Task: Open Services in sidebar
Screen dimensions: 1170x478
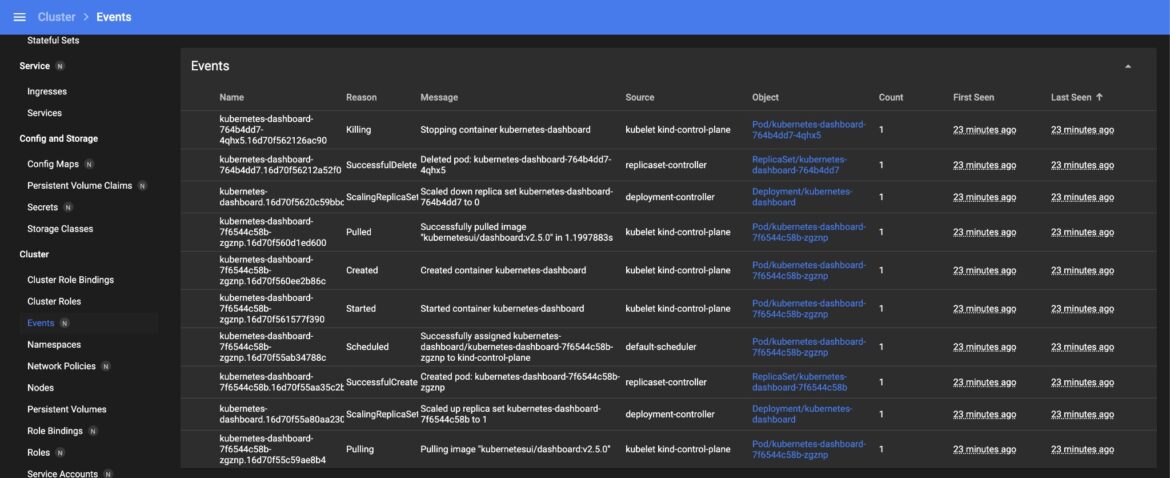Action: (x=45, y=113)
